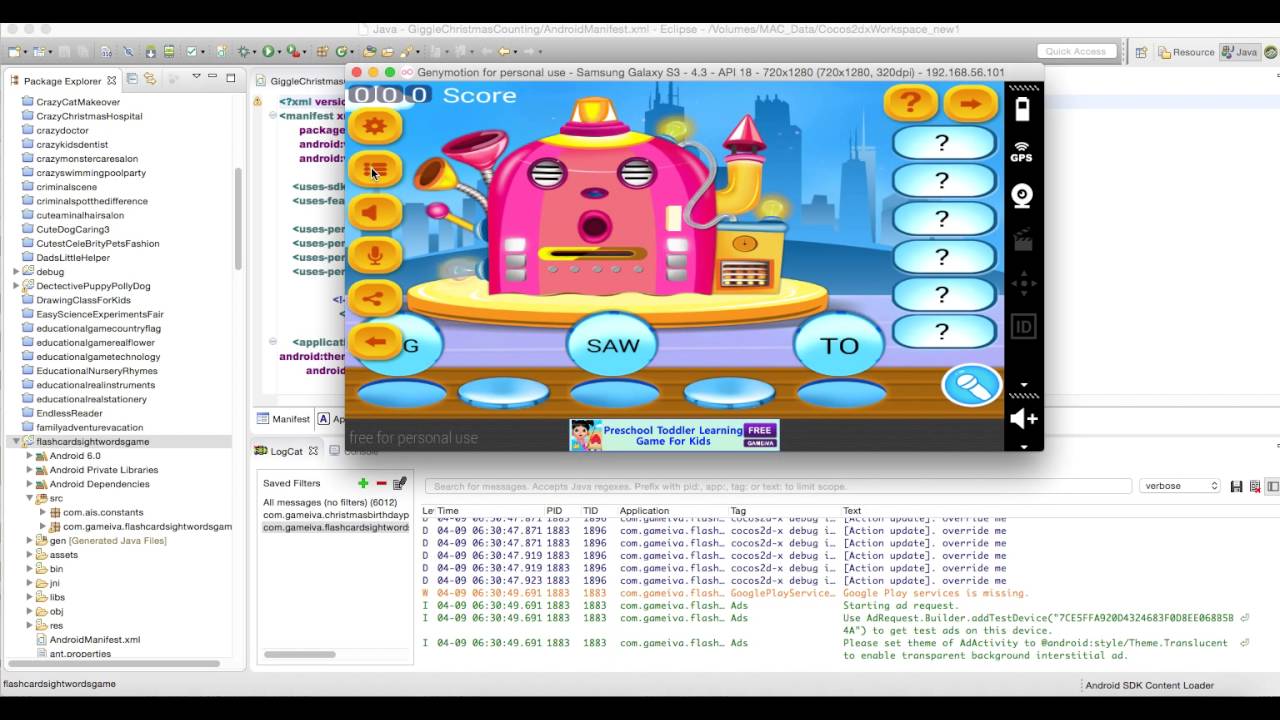This screenshot has height=720, width=1280.
Task: Focus the Quick Access field
Action: coord(1076,51)
